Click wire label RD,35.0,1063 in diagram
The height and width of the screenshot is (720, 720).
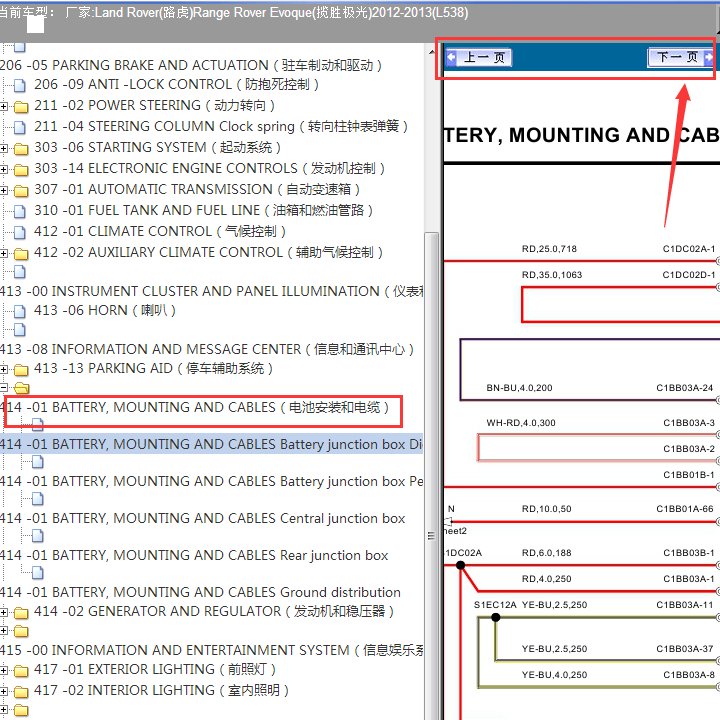click(552, 275)
